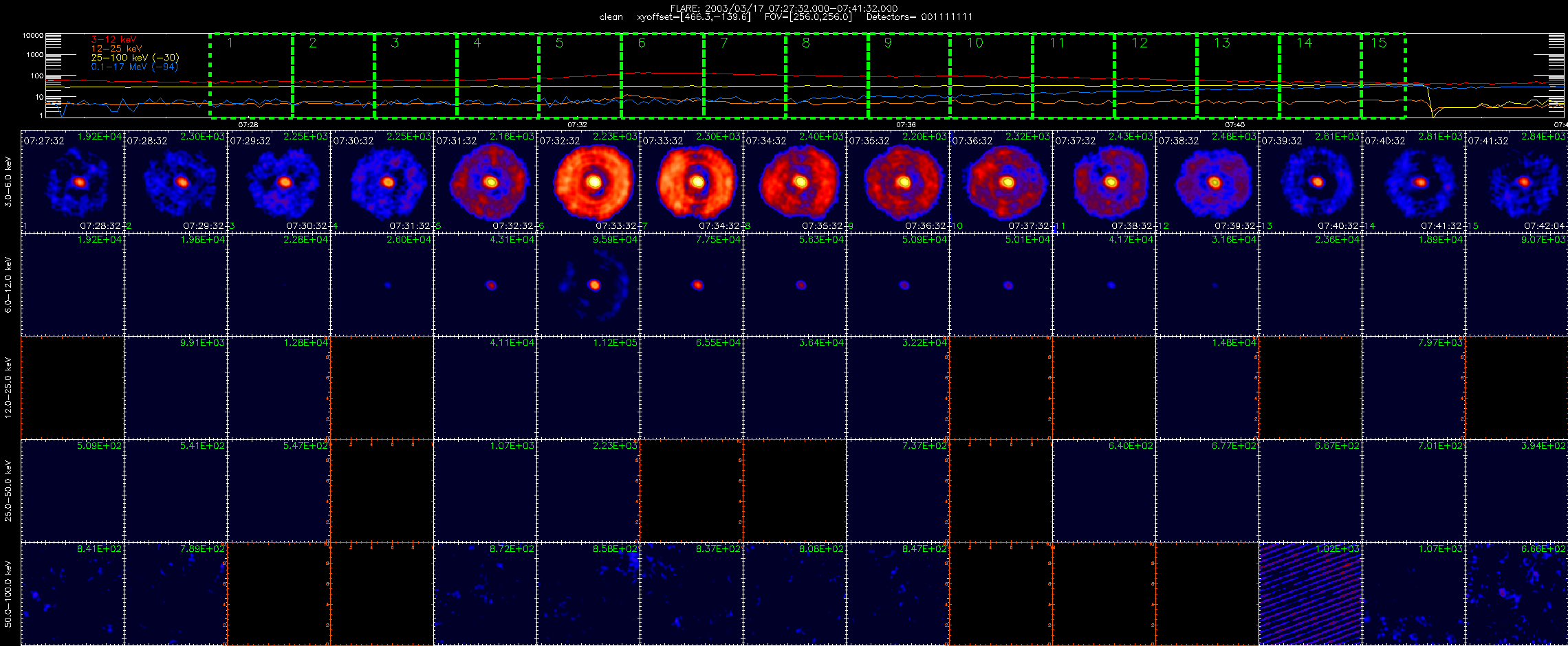Viewport: 1568px width, 646px height.
Task: Click the orange '12-25 keV' legend entry
Action: [x=116, y=49]
